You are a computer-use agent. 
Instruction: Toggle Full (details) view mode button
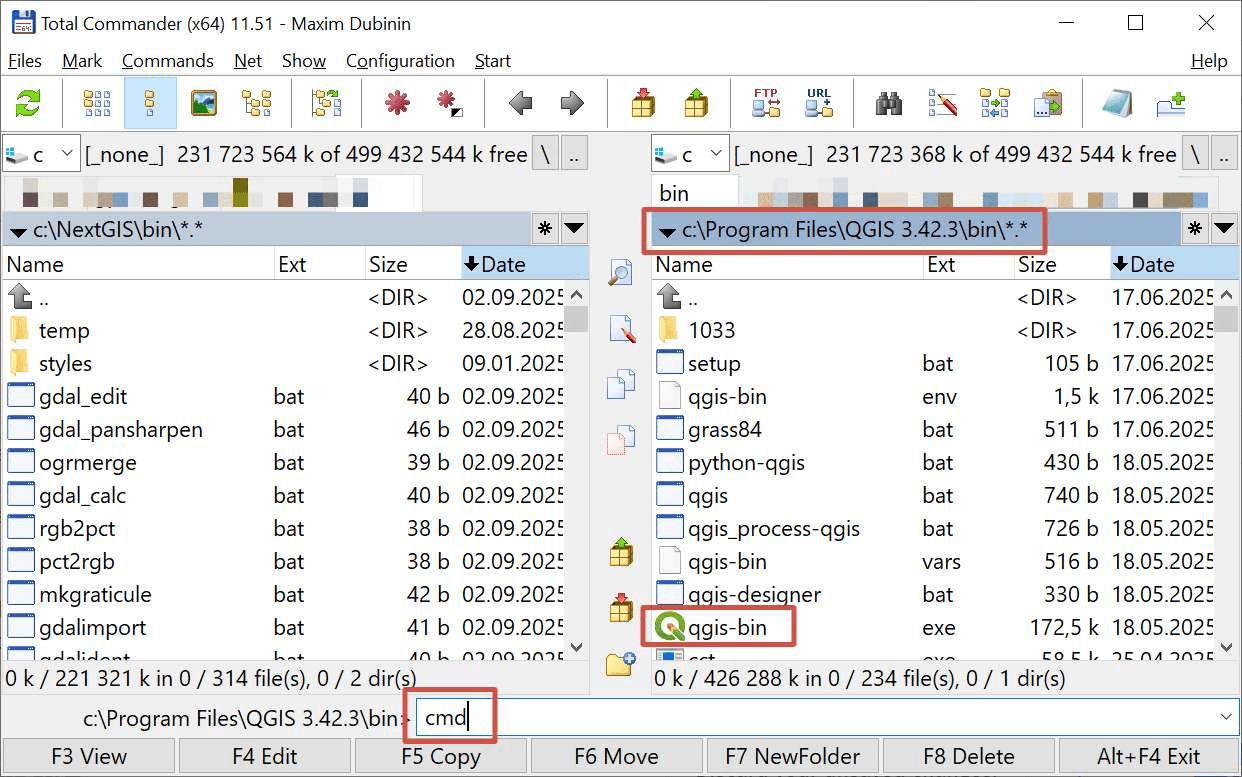[150, 103]
